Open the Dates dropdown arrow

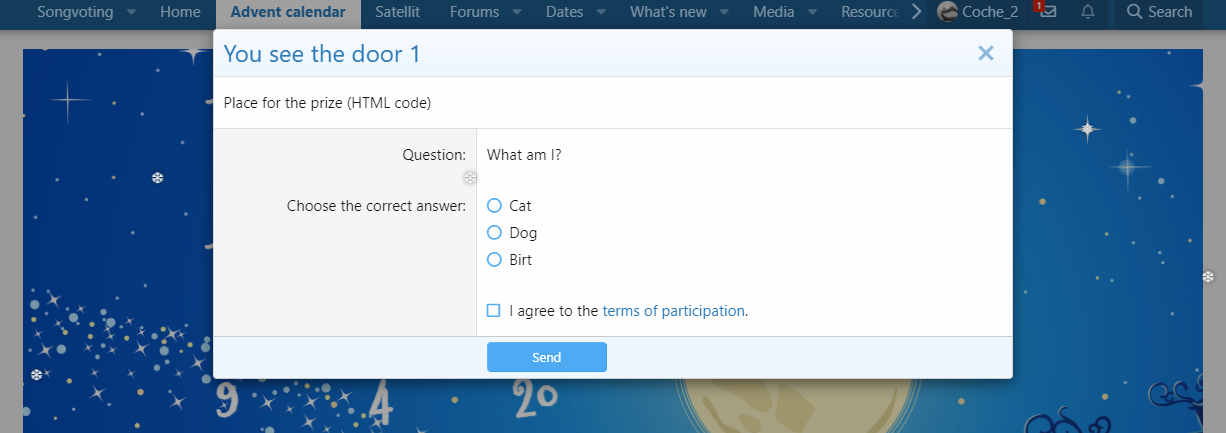(x=601, y=13)
